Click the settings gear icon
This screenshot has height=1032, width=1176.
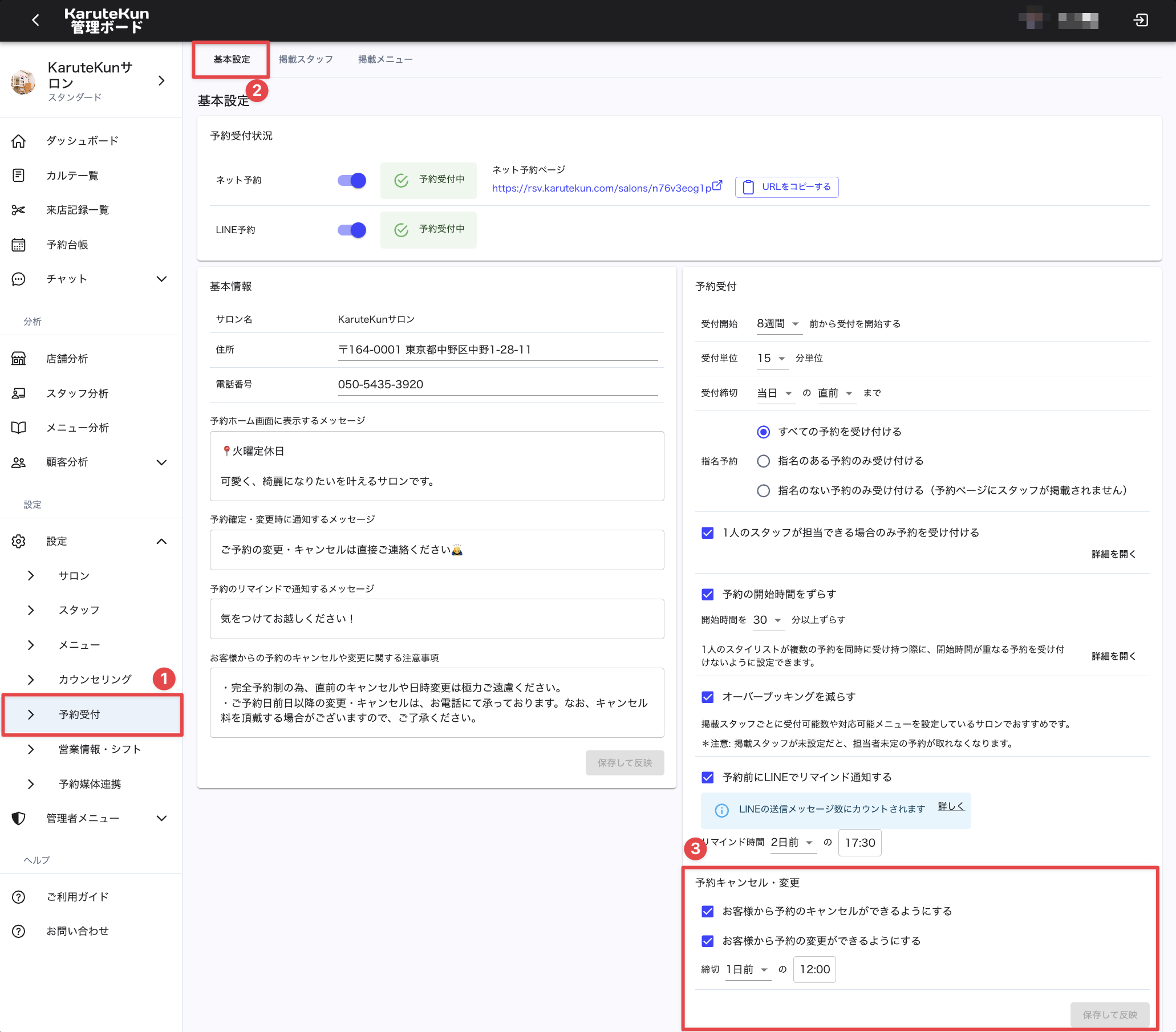tap(18, 541)
